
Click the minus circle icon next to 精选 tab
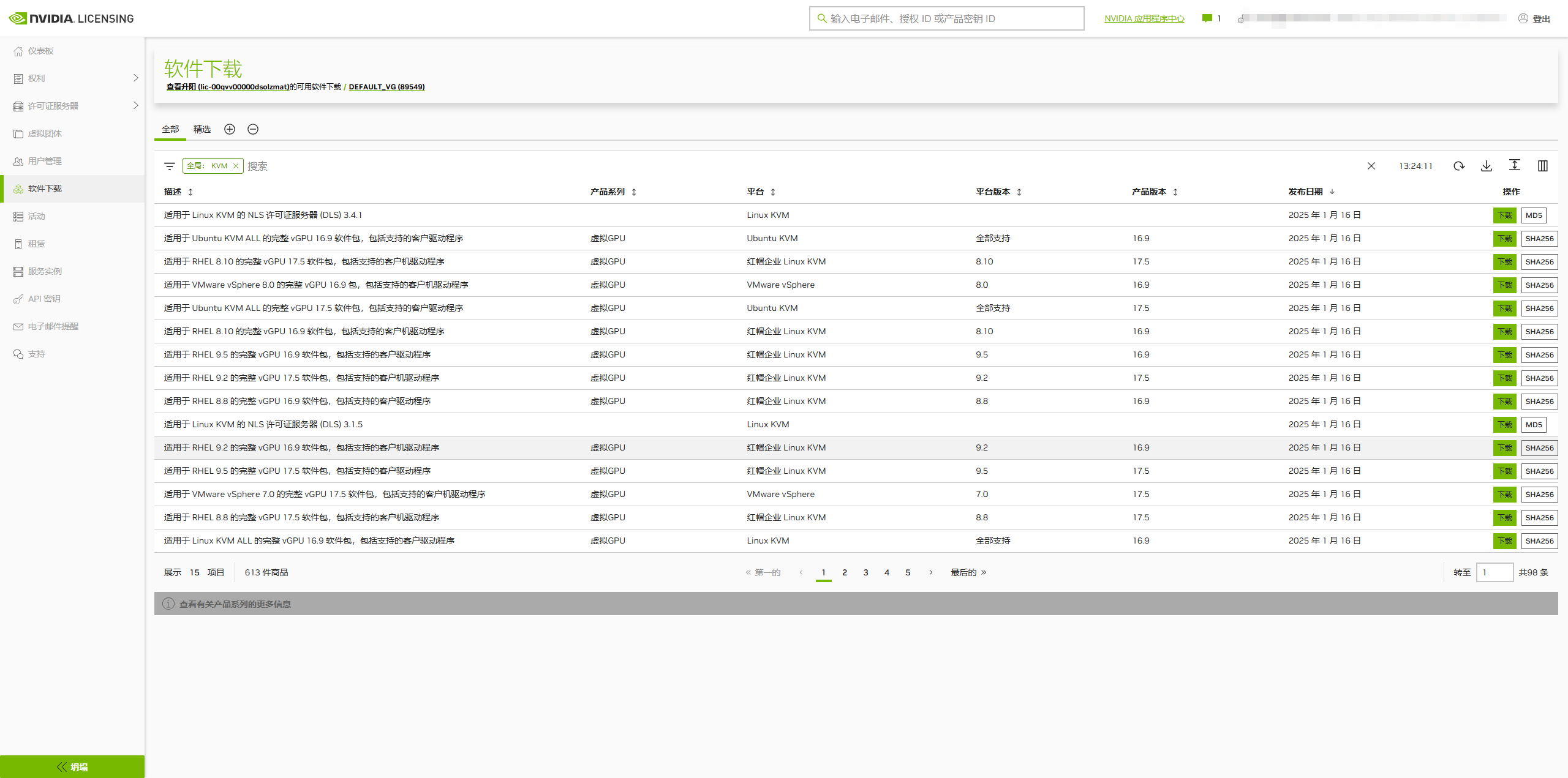253,129
